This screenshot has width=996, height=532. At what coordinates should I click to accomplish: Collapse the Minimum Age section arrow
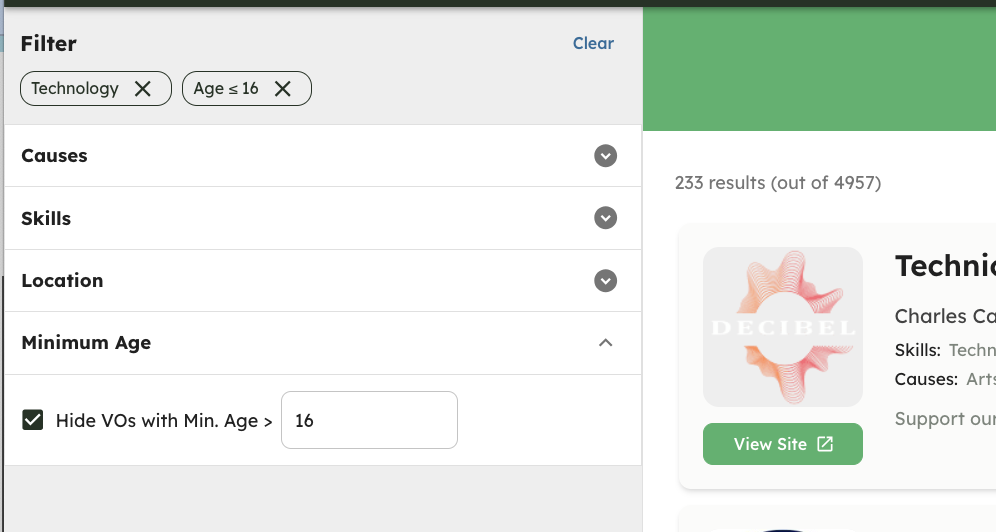(605, 343)
